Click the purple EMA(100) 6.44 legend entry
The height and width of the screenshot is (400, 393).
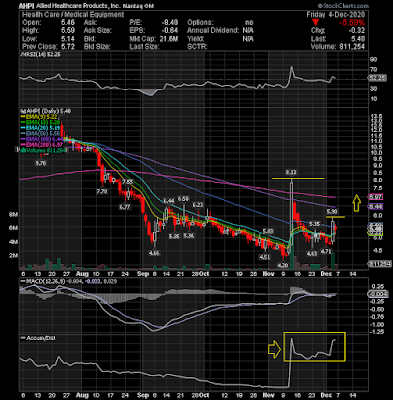41,139
